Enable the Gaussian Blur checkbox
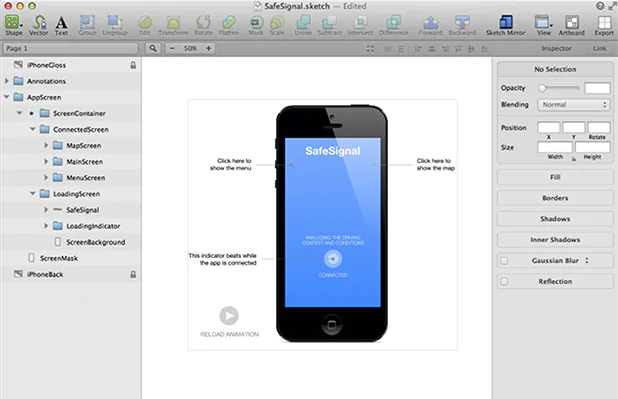Screen dimensions: 618x399 coord(504,261)
